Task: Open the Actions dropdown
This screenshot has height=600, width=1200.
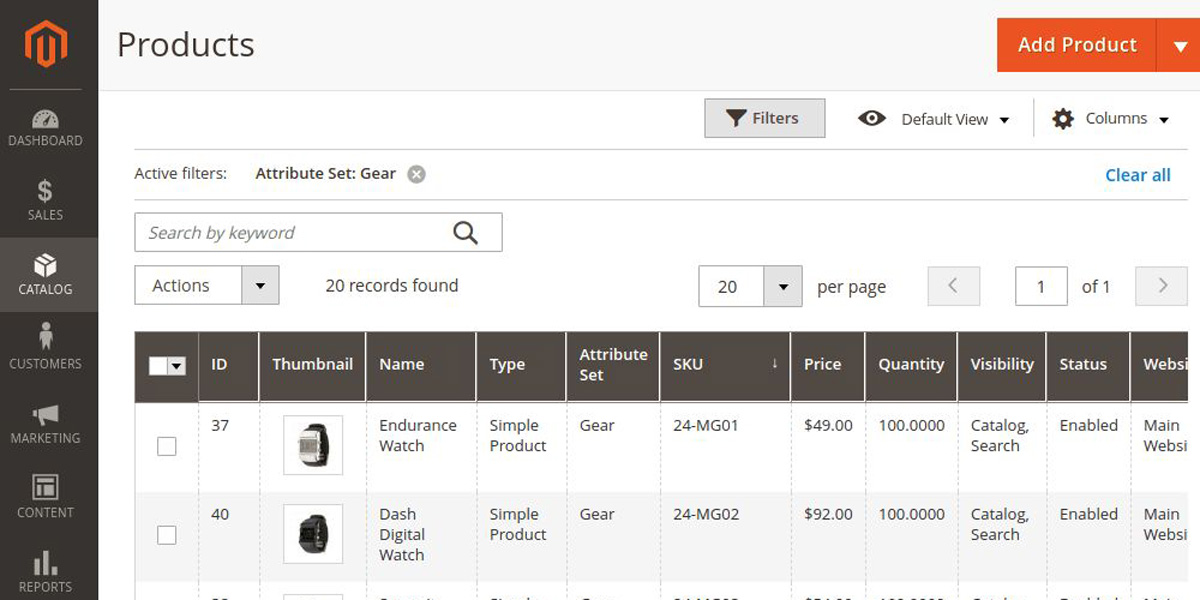Action: pos(207,285)
